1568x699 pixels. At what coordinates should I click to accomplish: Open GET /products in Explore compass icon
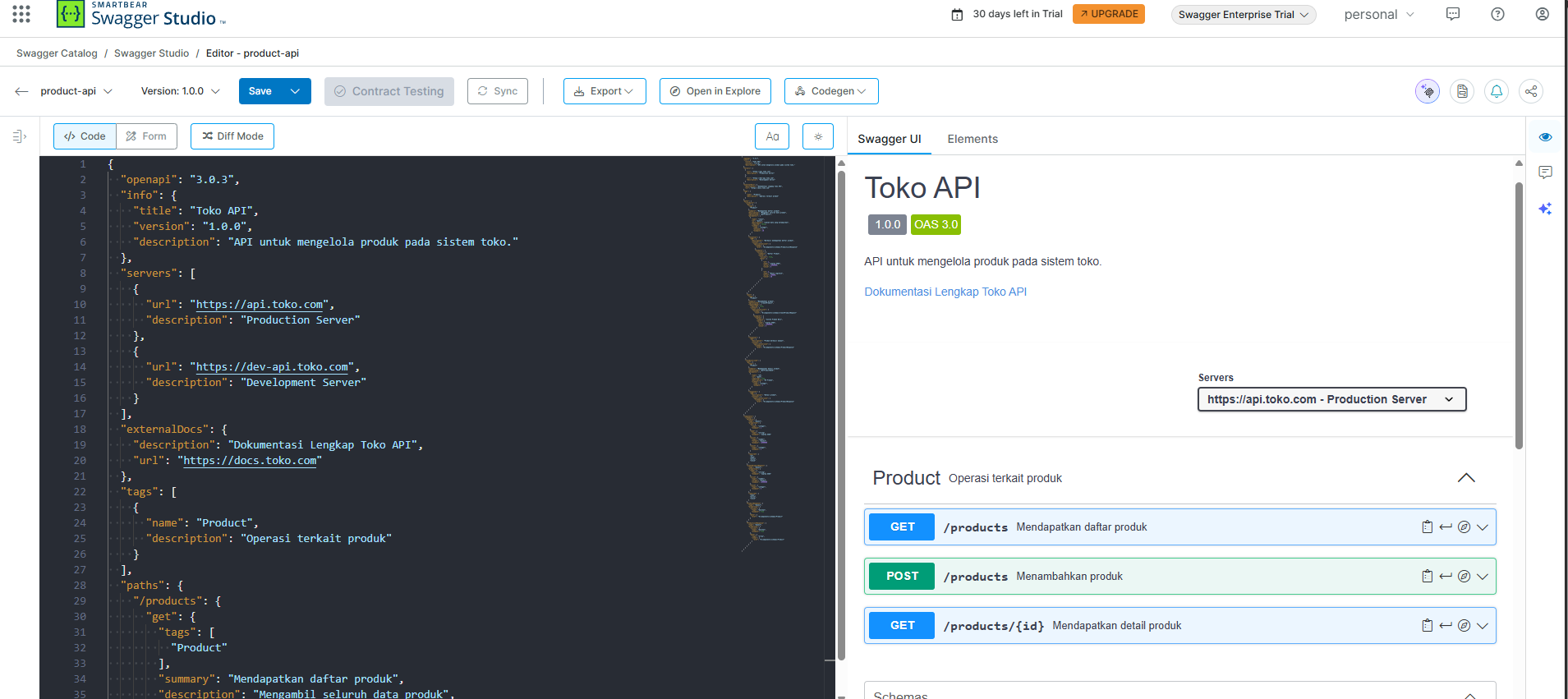[1464, 527]
